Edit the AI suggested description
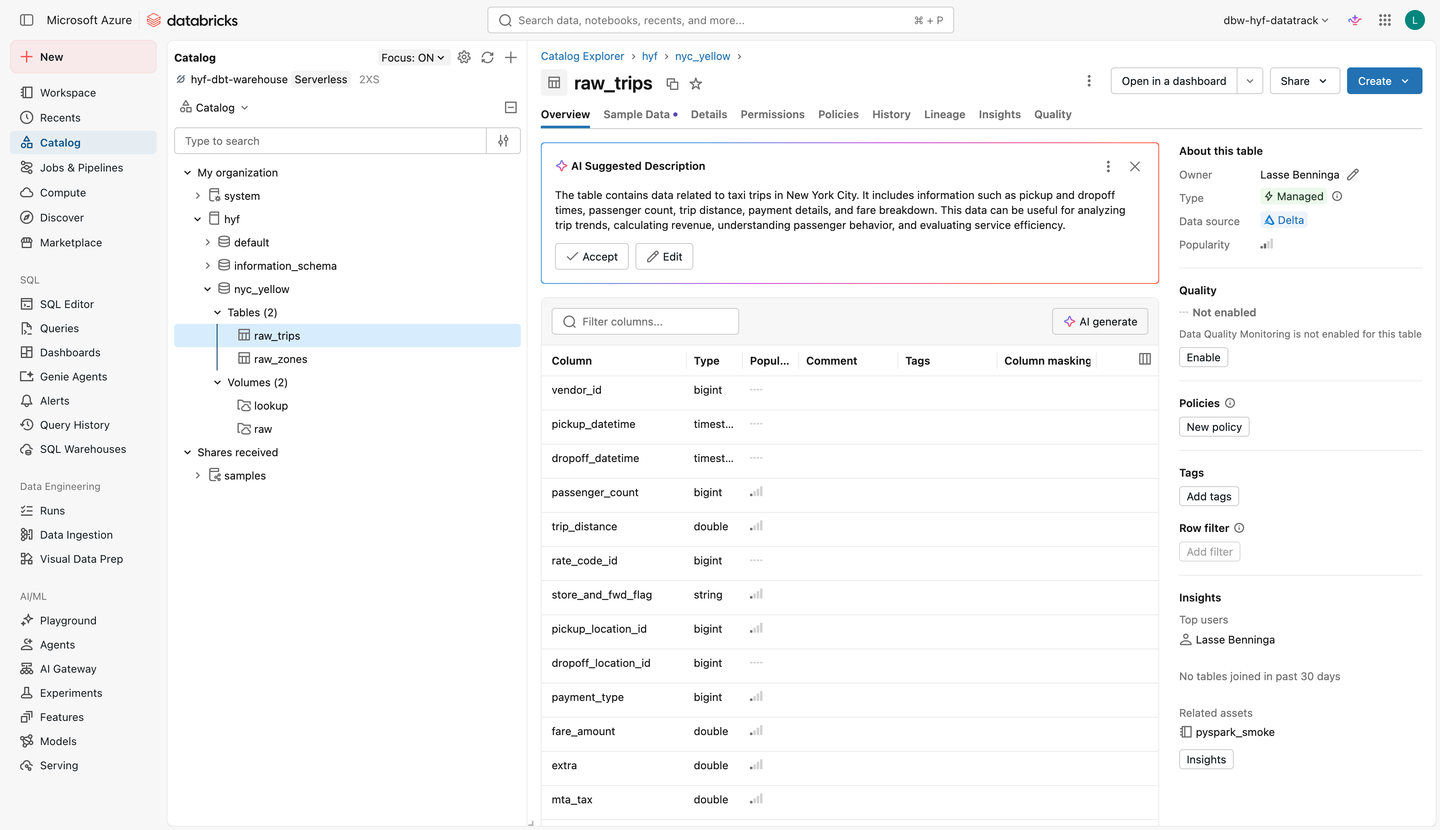This screenshot has height=830, width=1440. (x=664, y=257)
